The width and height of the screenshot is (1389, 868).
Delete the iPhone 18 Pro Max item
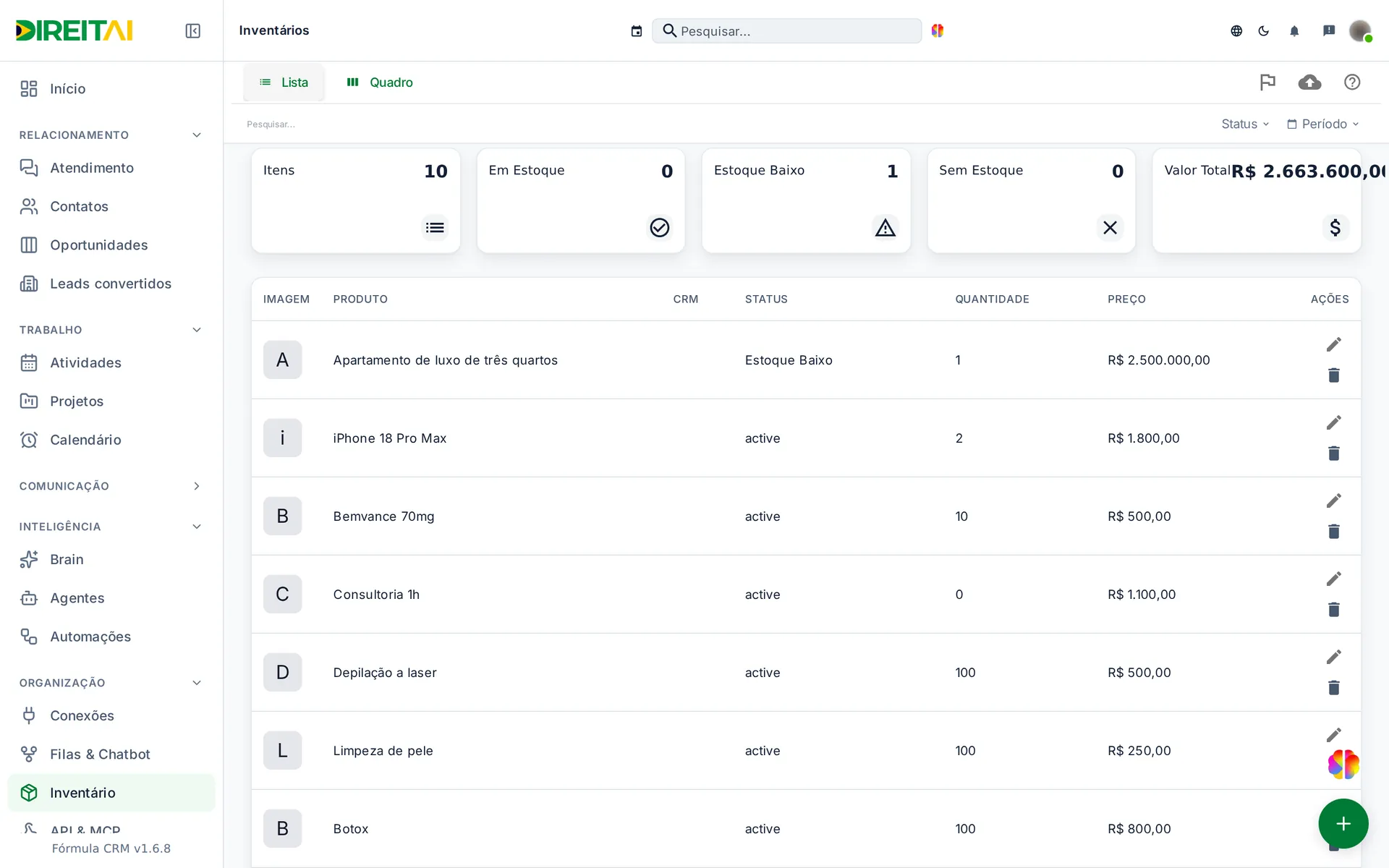point(1334,453)
